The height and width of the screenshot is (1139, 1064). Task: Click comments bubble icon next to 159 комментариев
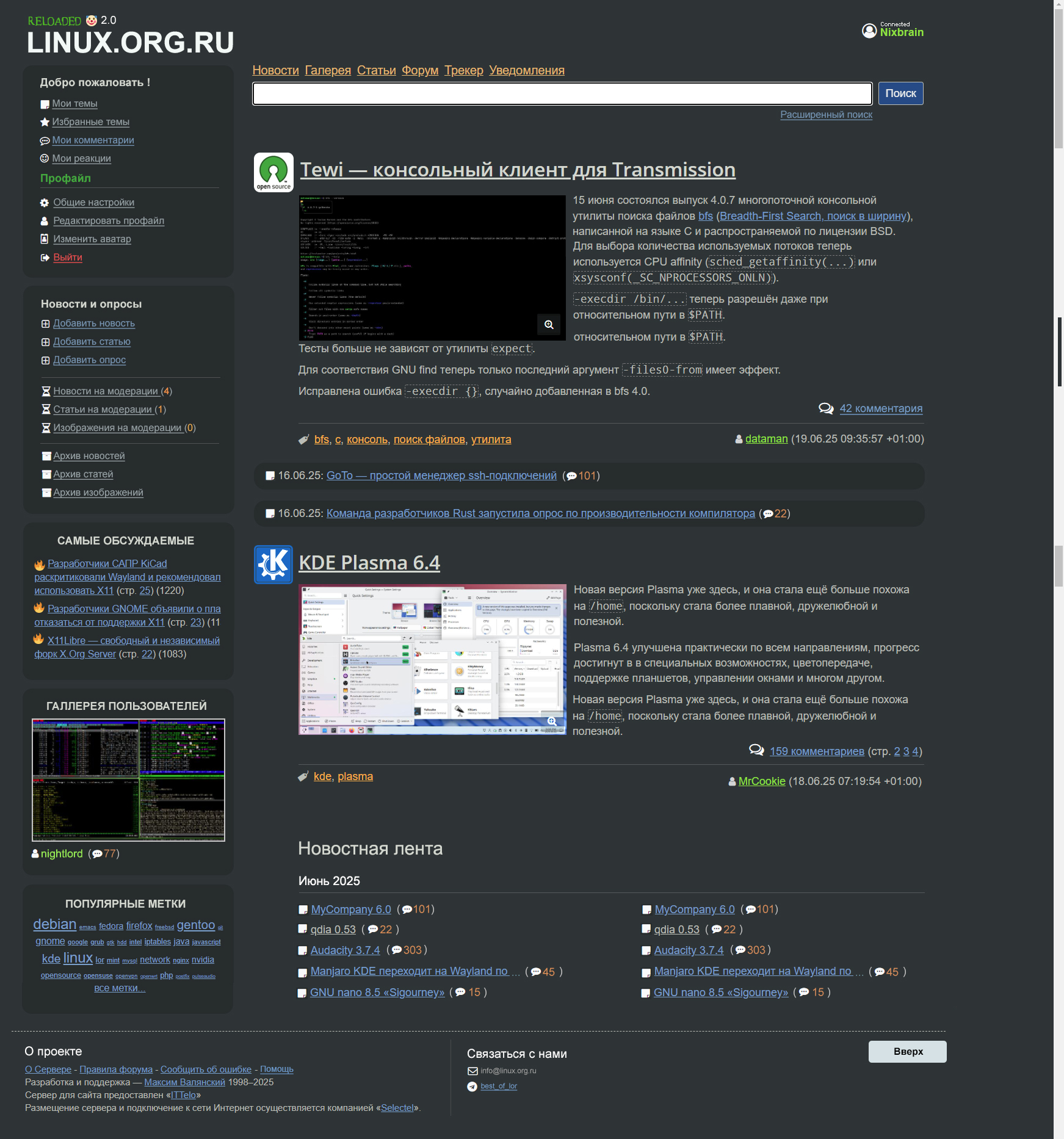click(756, 750)
